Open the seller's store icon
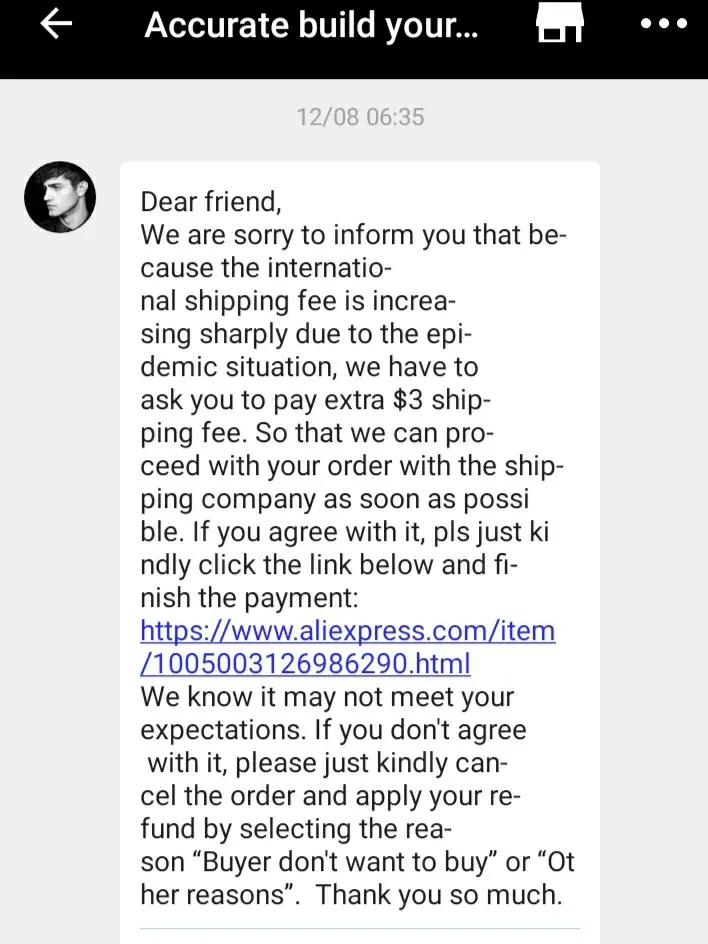This screenshot has height=944, width=708. click(x=560, y=25)
